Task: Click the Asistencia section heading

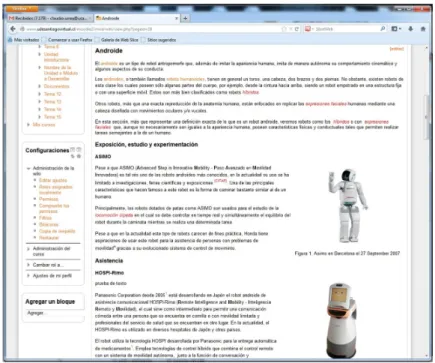Action: coord(109,261)
